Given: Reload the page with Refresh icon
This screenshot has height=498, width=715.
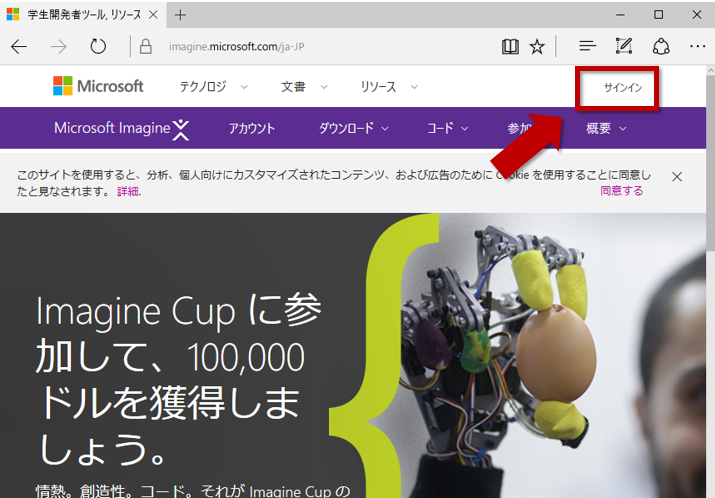Looking at the screenshot, I should [x=98, y=47].
